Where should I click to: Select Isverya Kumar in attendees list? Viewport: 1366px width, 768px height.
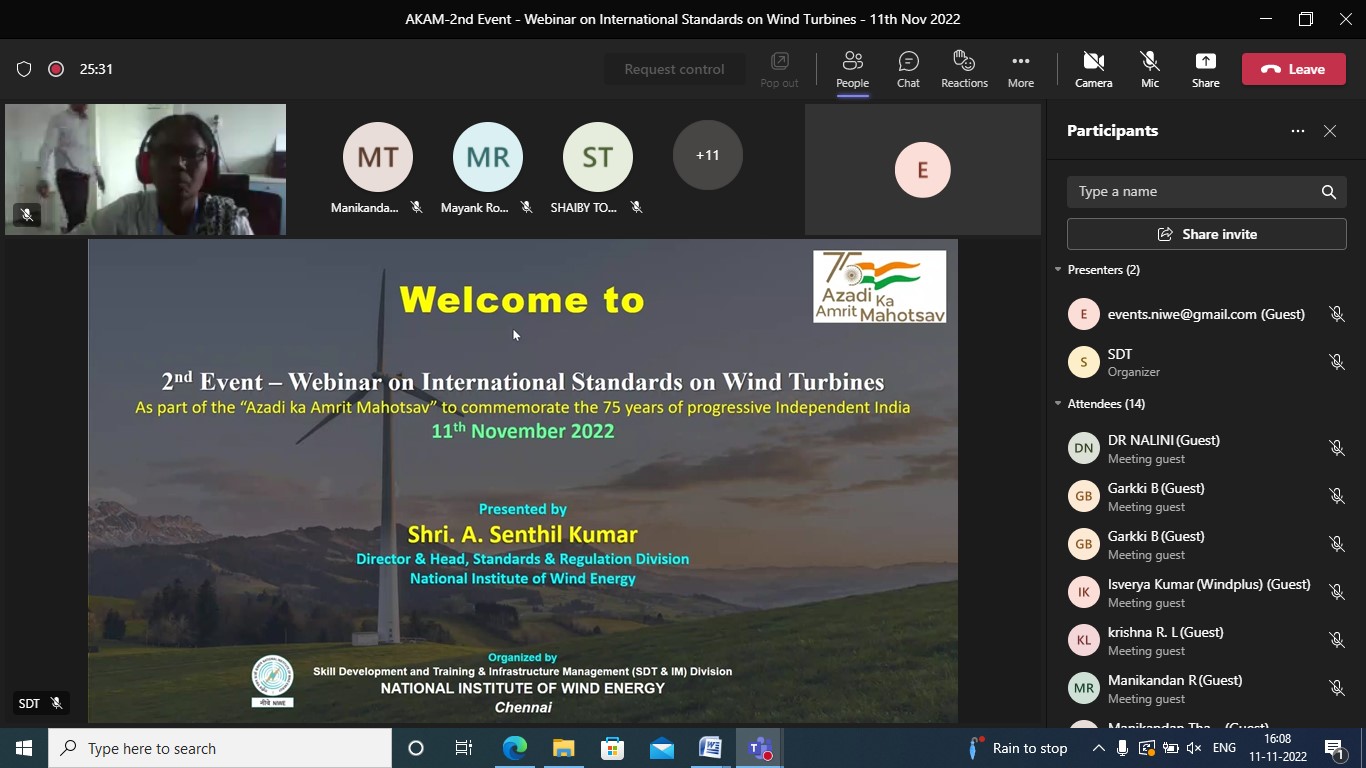pyautogui.click(x=1208, y=592)
